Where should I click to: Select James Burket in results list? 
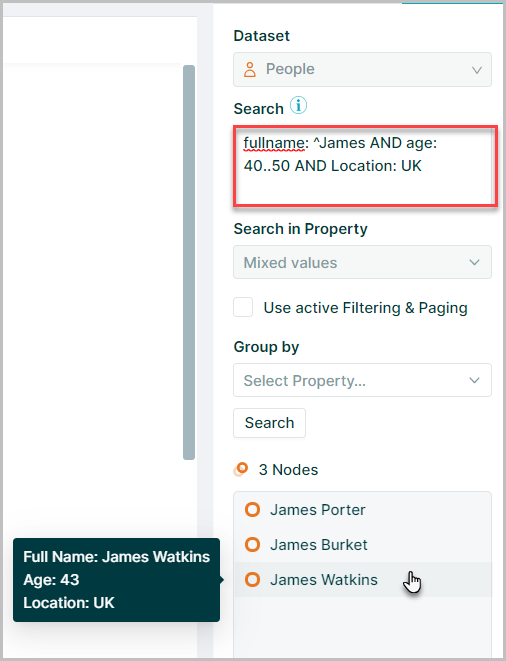coord(363,545)
